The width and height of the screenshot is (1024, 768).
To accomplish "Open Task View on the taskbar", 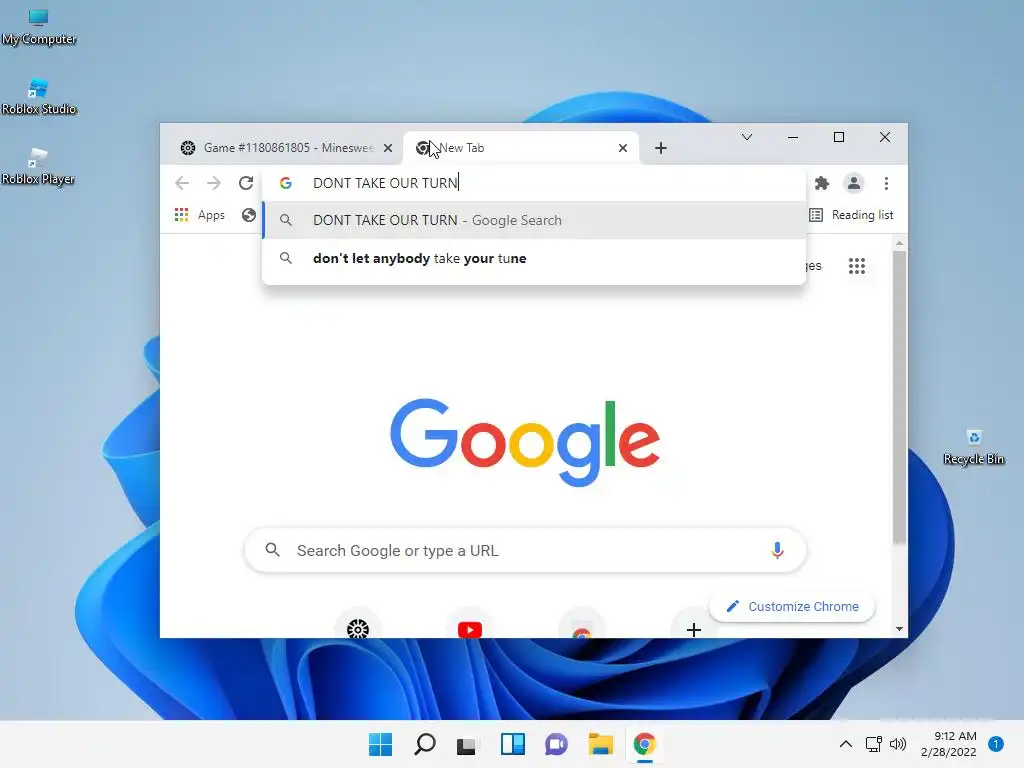I will coord(466,745).
